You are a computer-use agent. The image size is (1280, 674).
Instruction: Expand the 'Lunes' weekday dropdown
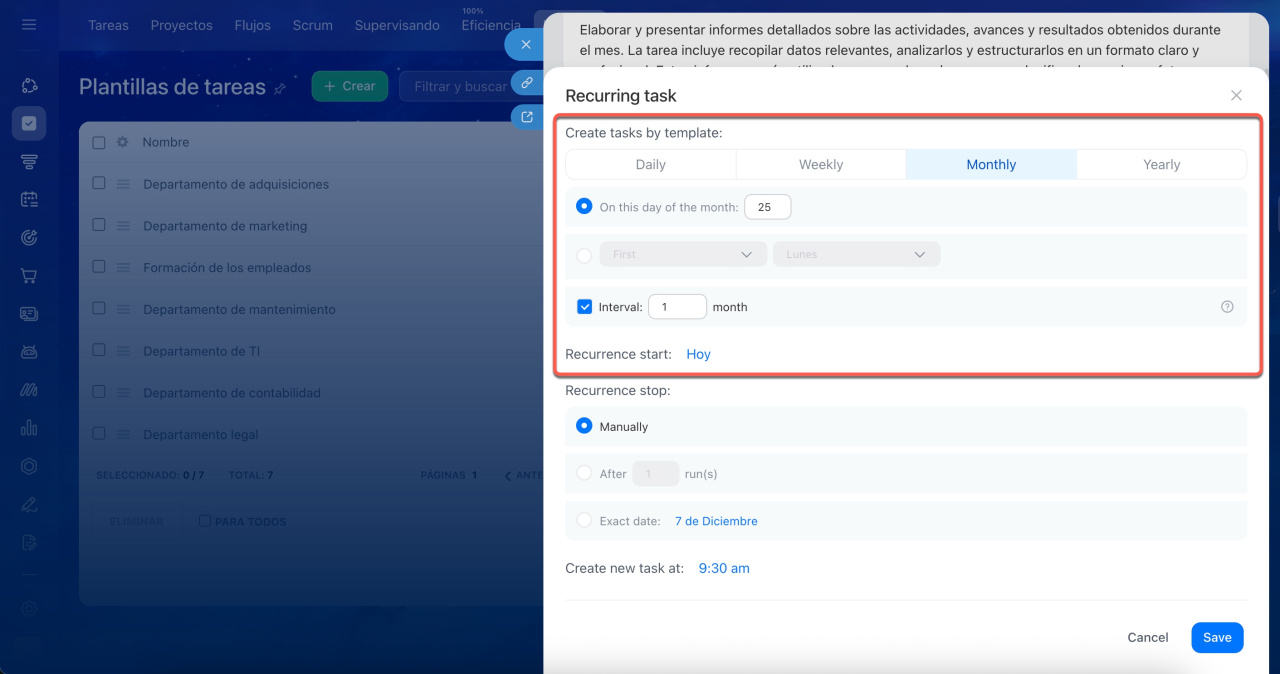[x=856, y=255]
